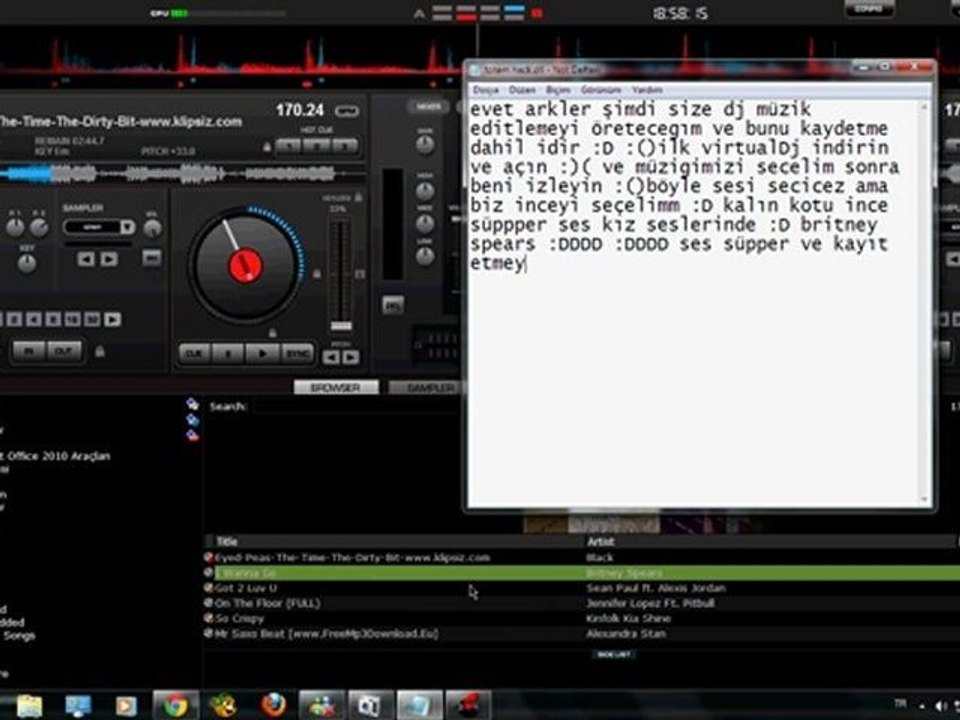Switch to VirtualDJ red taskbar icon
This screenshot has height=720, width=960.
click(468, 705)
